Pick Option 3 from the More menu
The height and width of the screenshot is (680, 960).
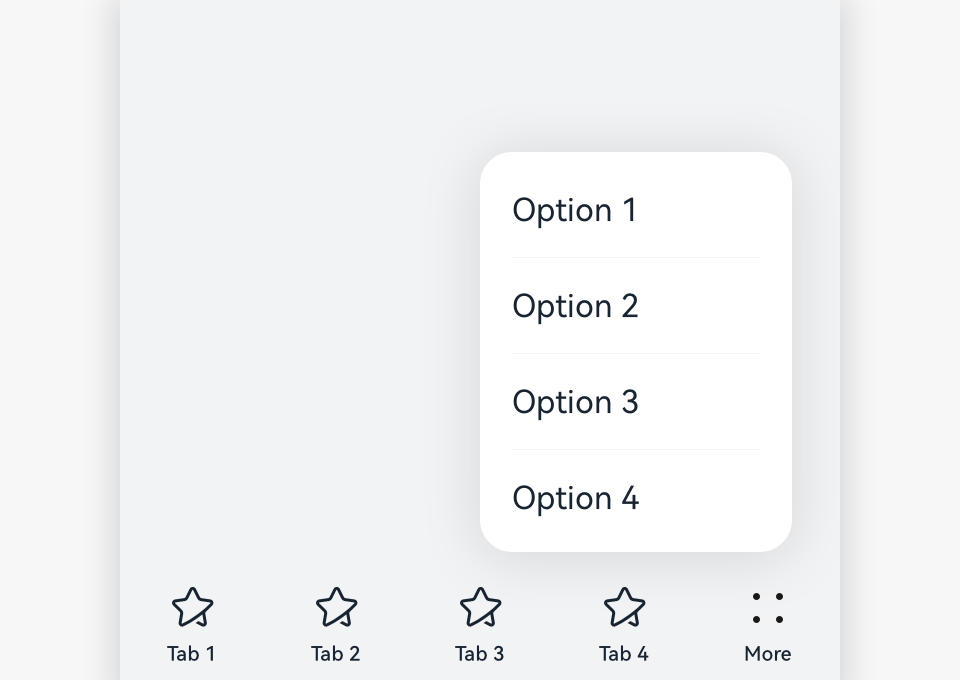click(575, 402)
